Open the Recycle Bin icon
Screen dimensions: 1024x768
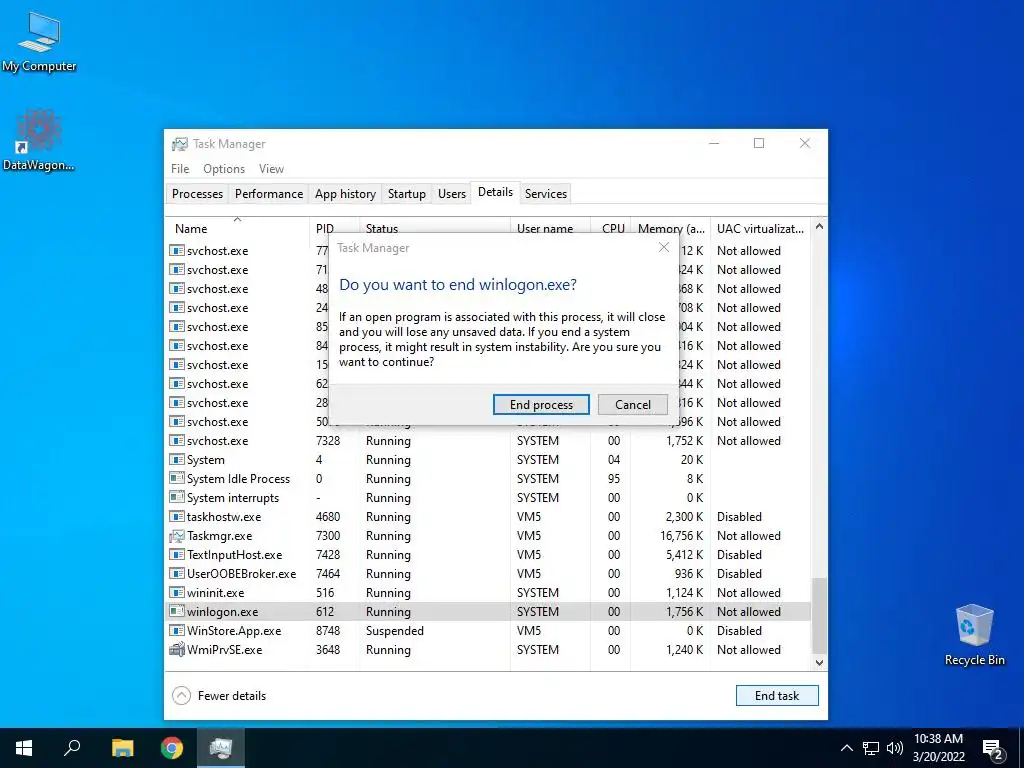pyautogui.click(x=974, y=634)
